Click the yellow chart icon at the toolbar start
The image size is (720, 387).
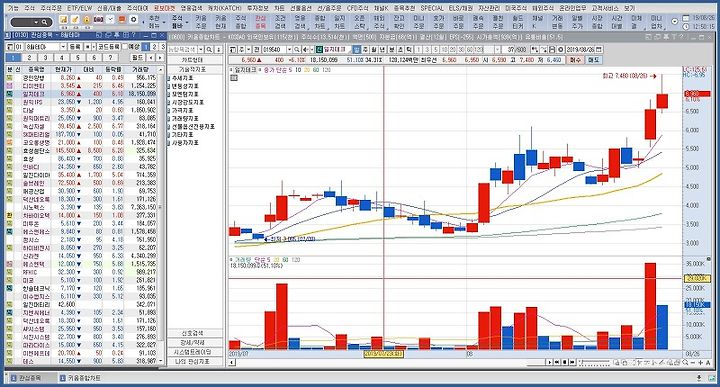[63, 20]
